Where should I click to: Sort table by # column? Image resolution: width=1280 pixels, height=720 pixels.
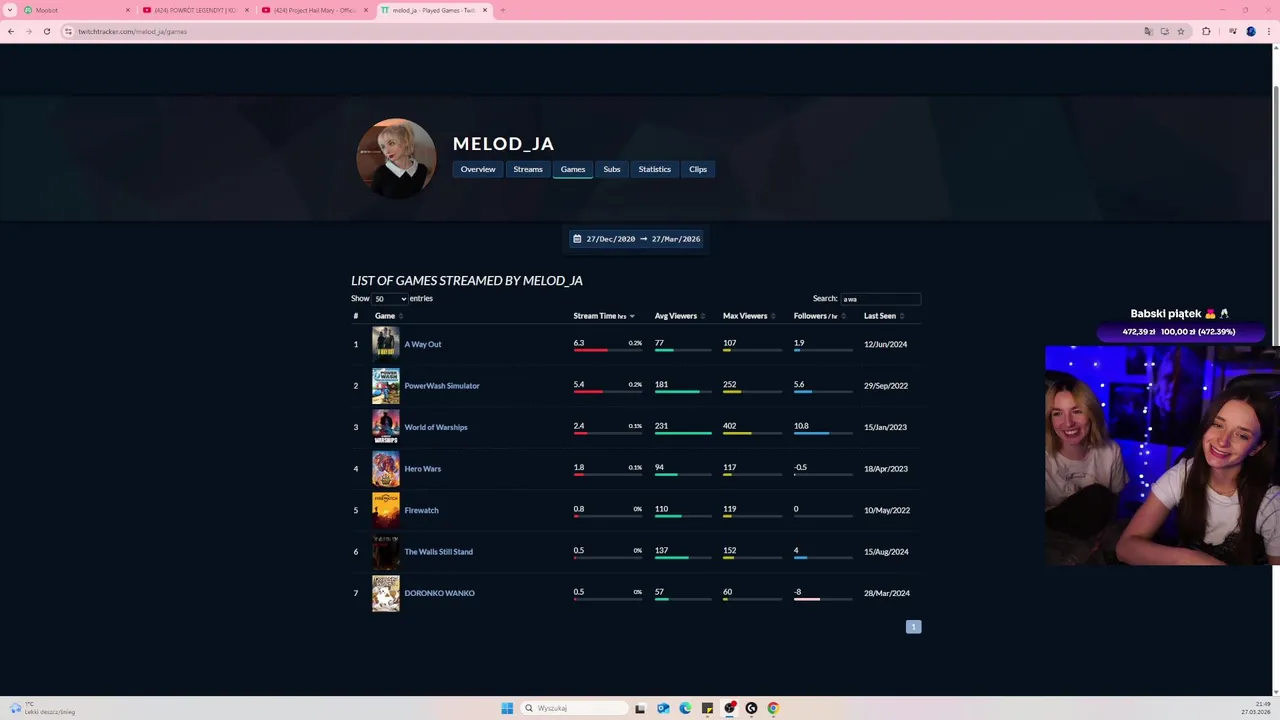(355, 316)
